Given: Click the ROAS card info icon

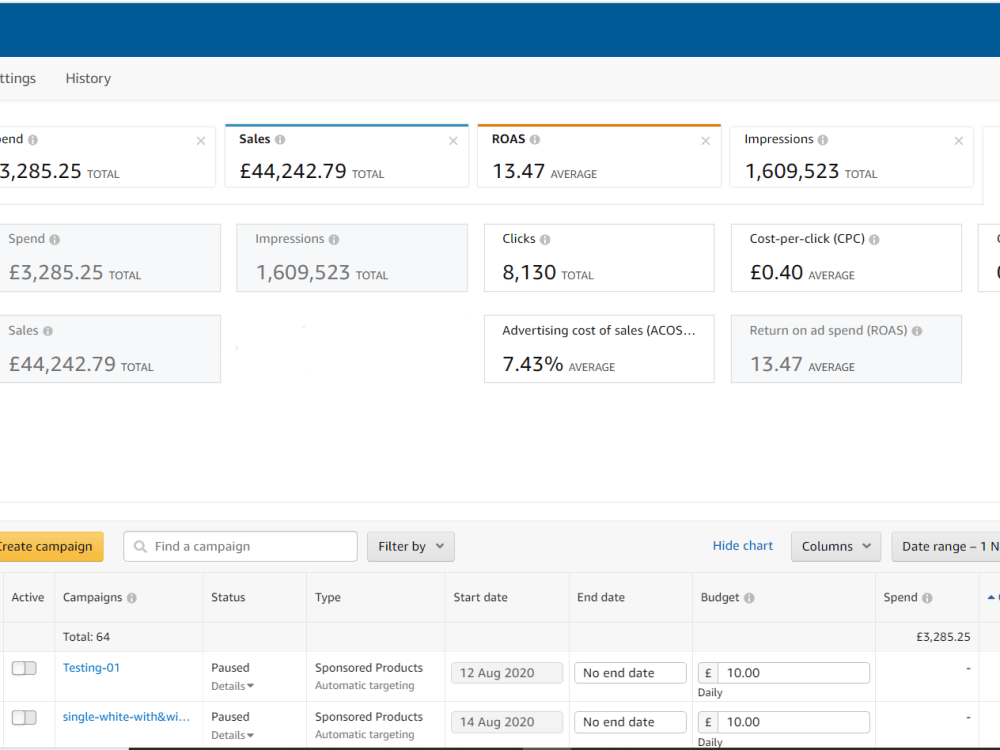Looking at the screenshot, I should (x=535, y=139).
